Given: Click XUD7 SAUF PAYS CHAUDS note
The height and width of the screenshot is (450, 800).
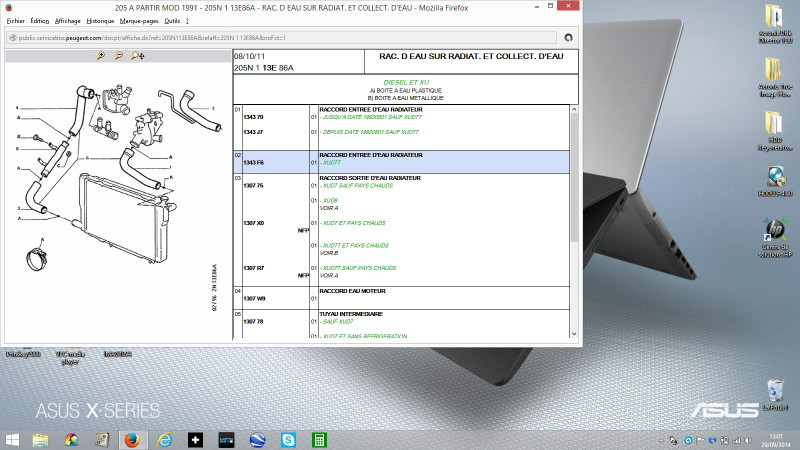Looking at the screenshot, I should click(x=357, y=186).
